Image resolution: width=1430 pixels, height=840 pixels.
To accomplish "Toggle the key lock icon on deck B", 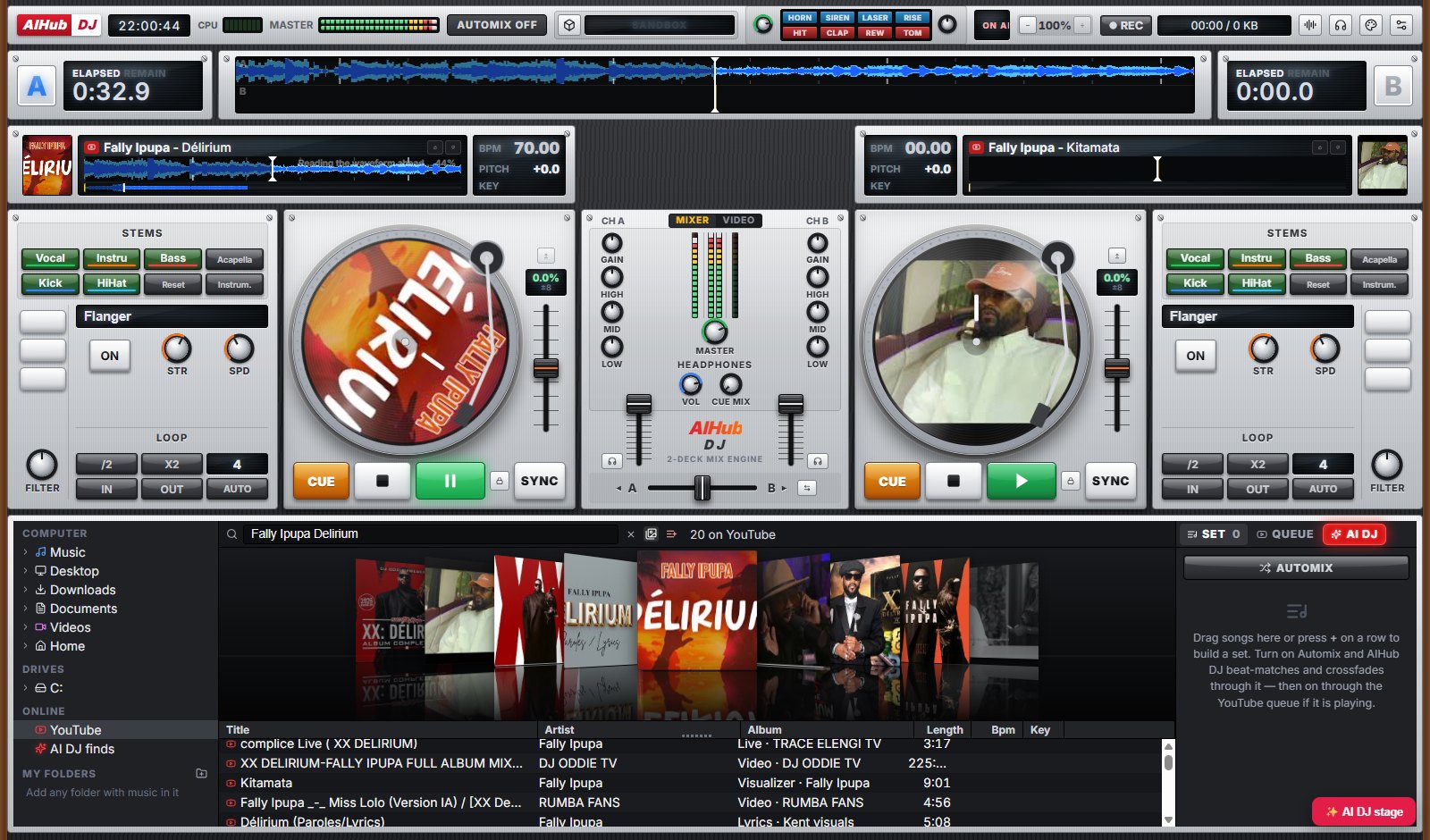I will tap(1071, 481).
